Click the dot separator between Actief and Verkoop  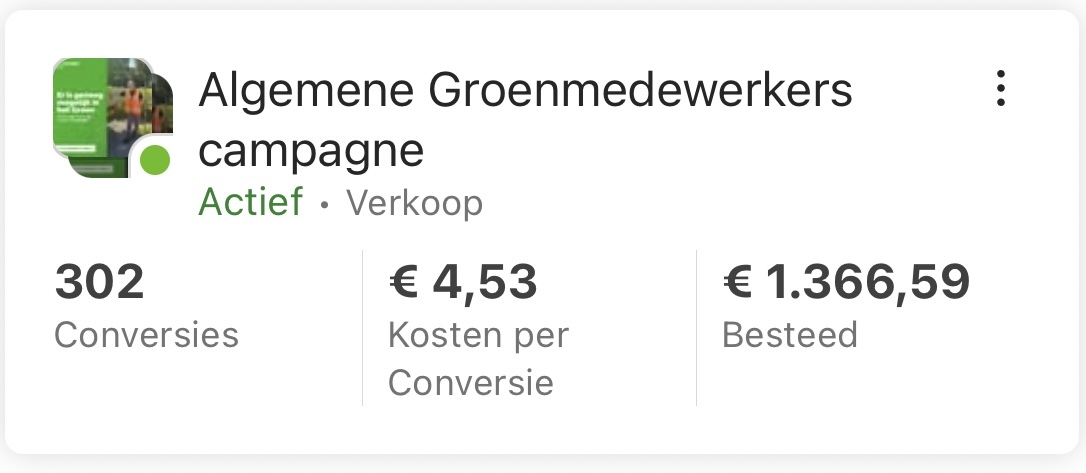(x=324, y=206)
